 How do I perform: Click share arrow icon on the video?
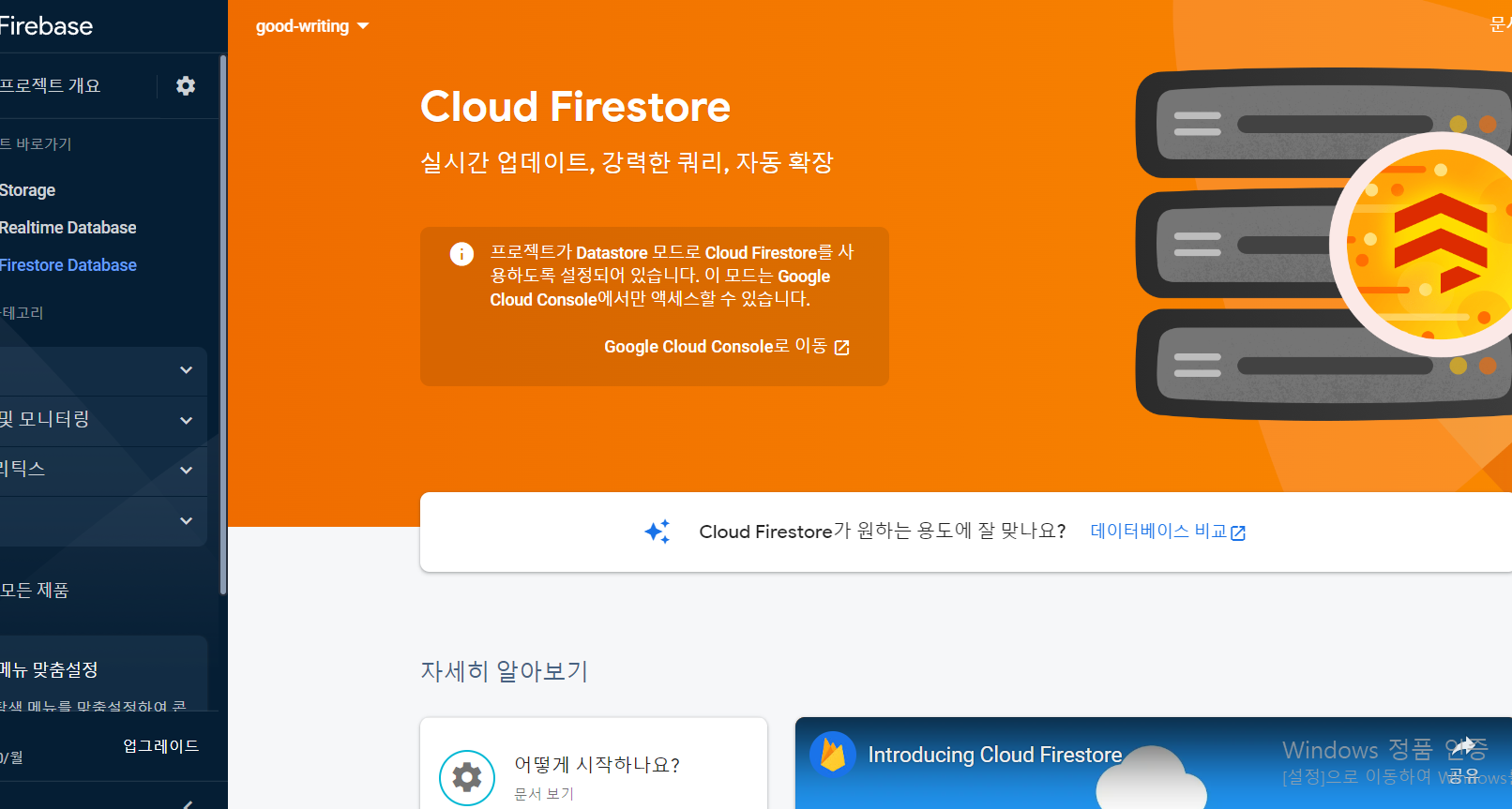(x=1464, y=747)
